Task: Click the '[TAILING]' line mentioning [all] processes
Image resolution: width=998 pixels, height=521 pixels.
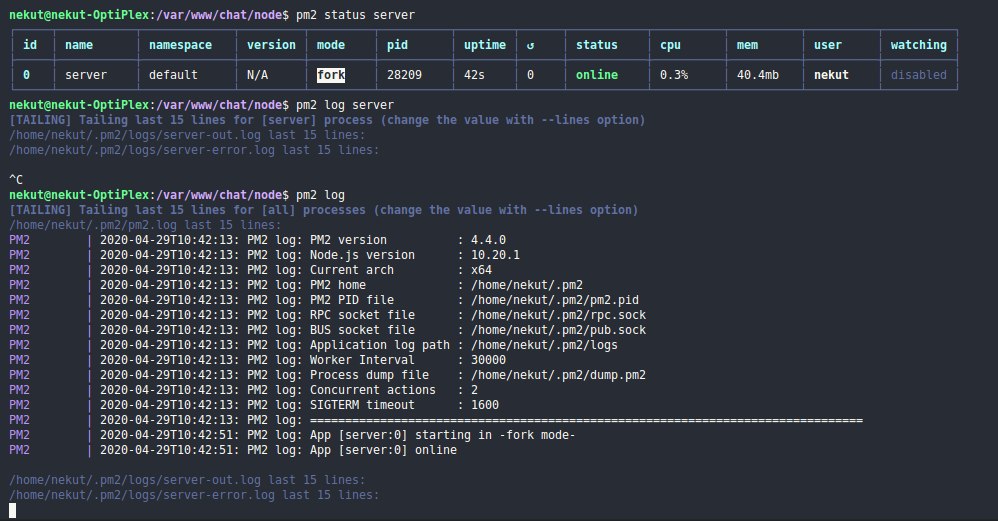Action: [x=323, y=210]
